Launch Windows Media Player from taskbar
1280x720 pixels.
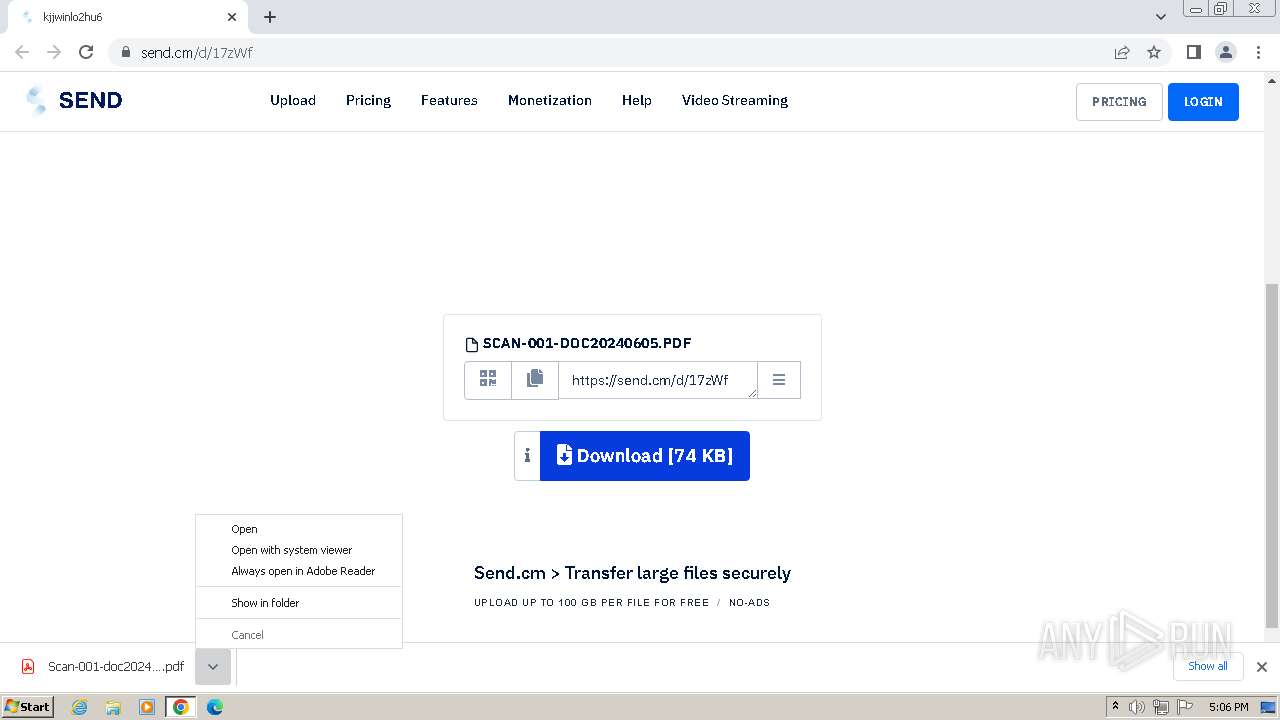(x=147, y=707)
